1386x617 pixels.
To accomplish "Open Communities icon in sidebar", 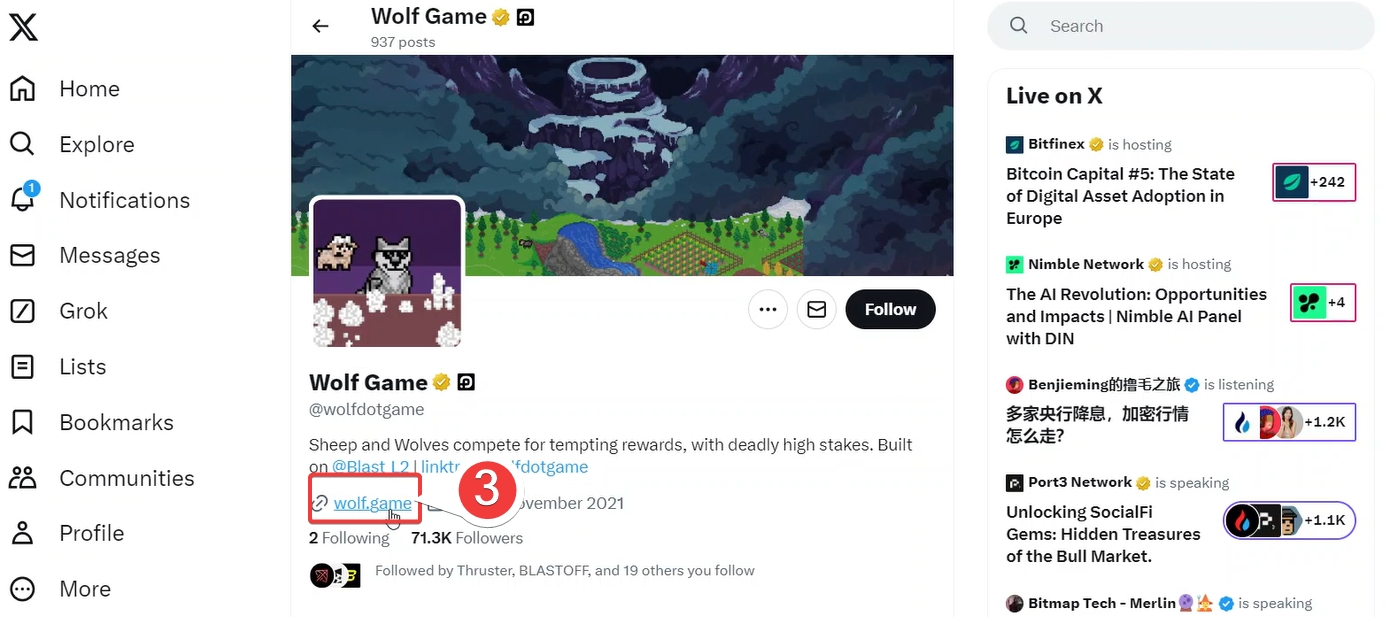I will point(22,478).
